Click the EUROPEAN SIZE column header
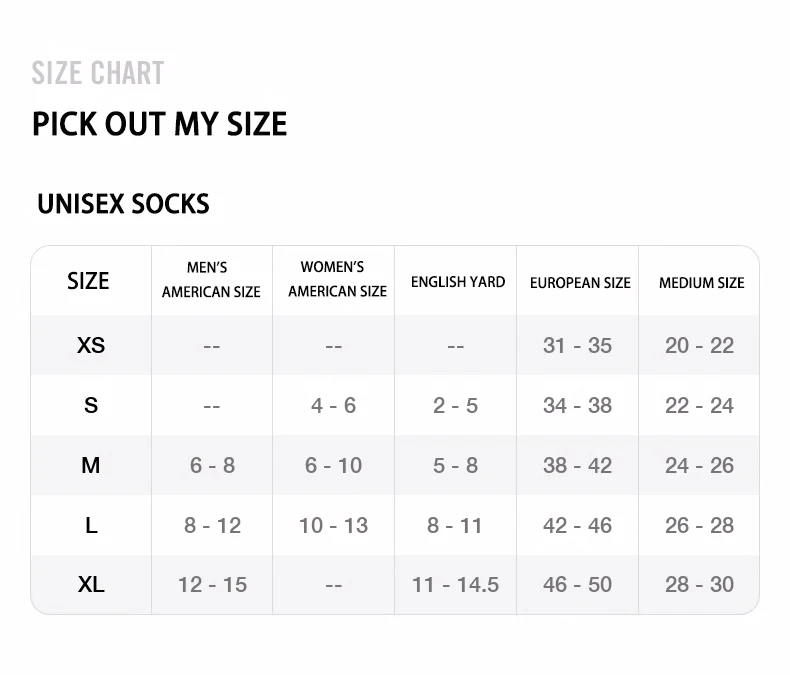Viewport: 790px width, 675px height. 580,283
